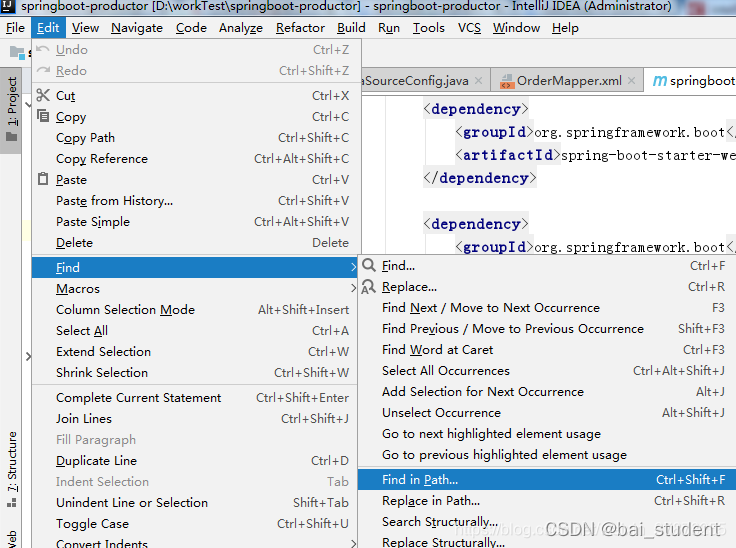This screenshot has width=736, height=548.
Task: Open the Build menu
Action: pos(351,28)
